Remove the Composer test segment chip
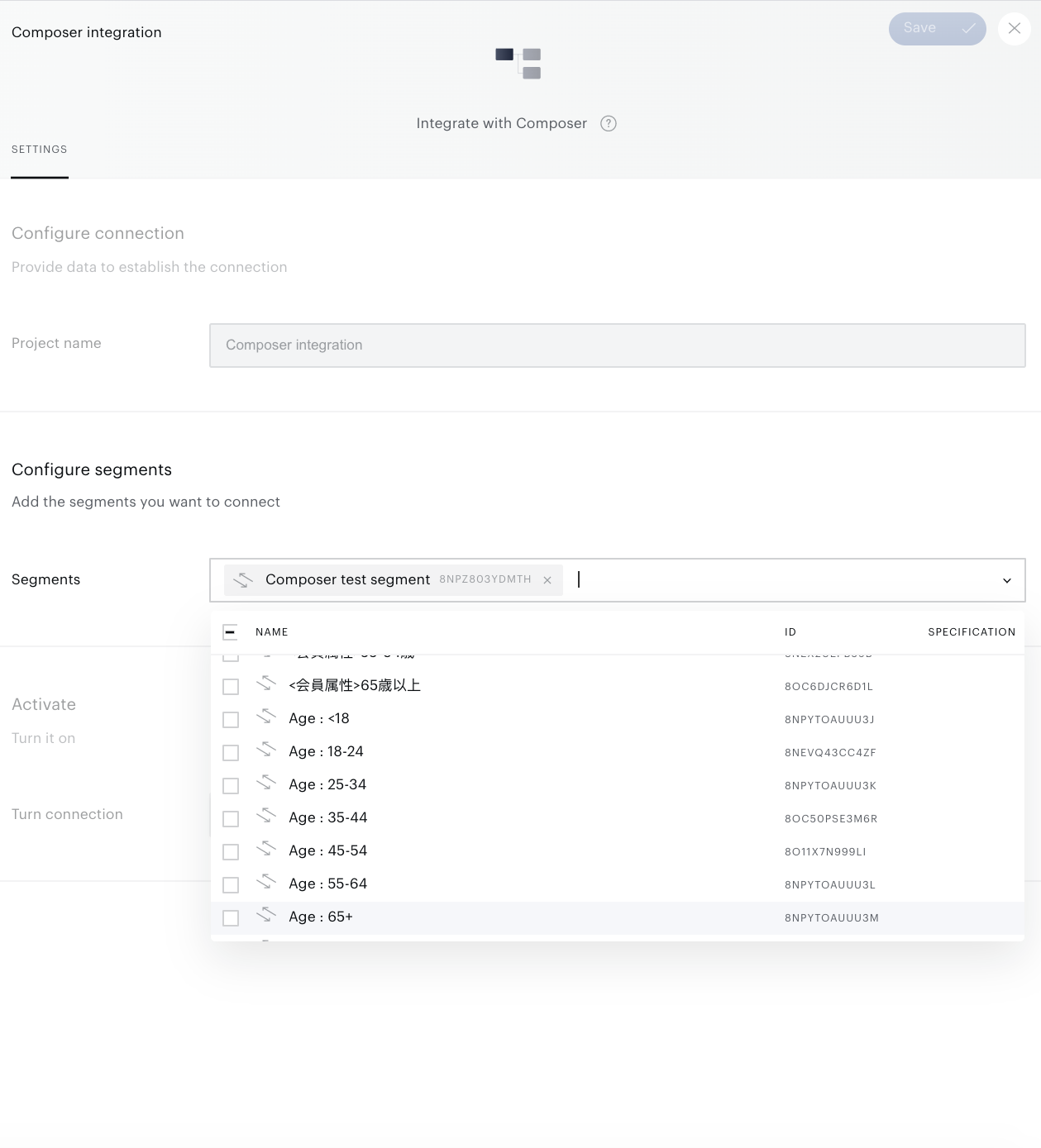Screen dimensions: 1041x1148 tap(547, 580)
